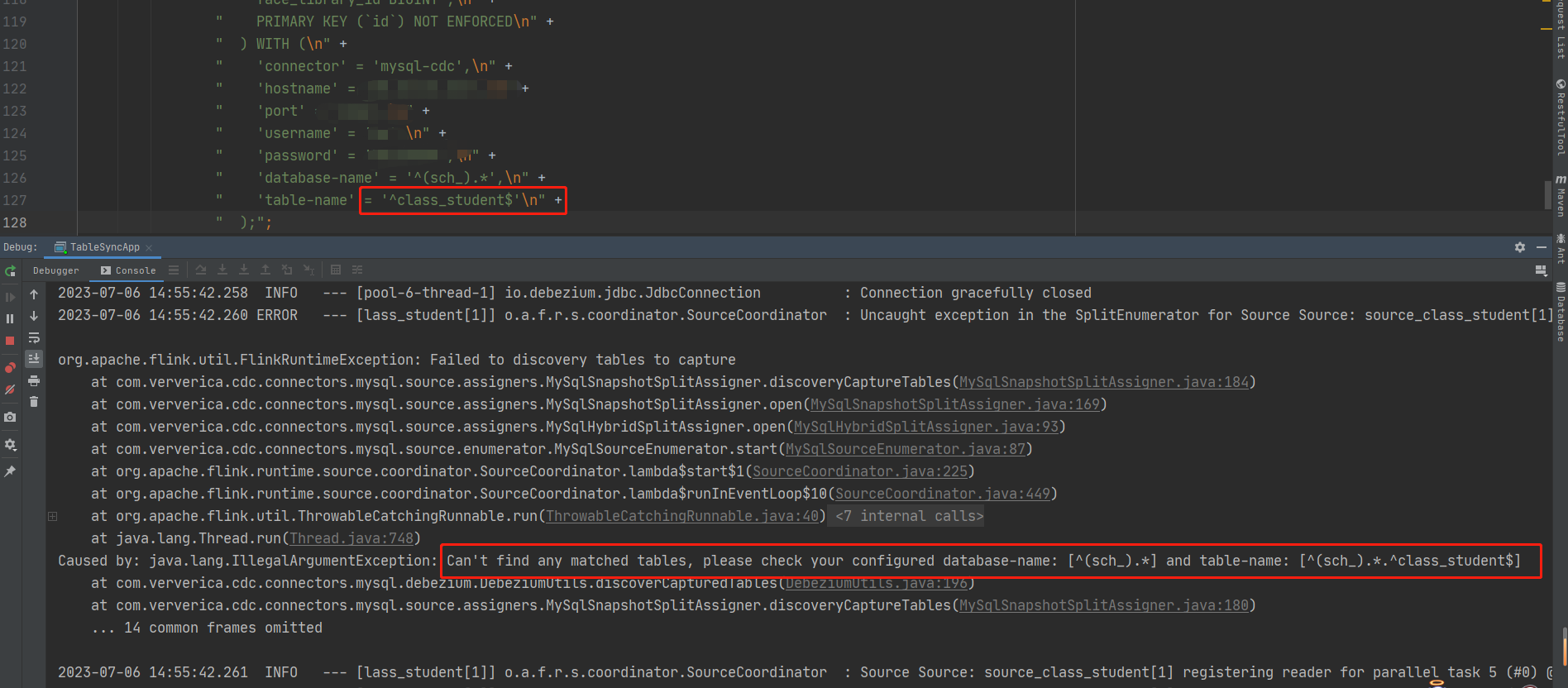Toggle Soft-Wrap in console
The height and width of the screenshot is (688, 1568).
click(x=34, y=337)
